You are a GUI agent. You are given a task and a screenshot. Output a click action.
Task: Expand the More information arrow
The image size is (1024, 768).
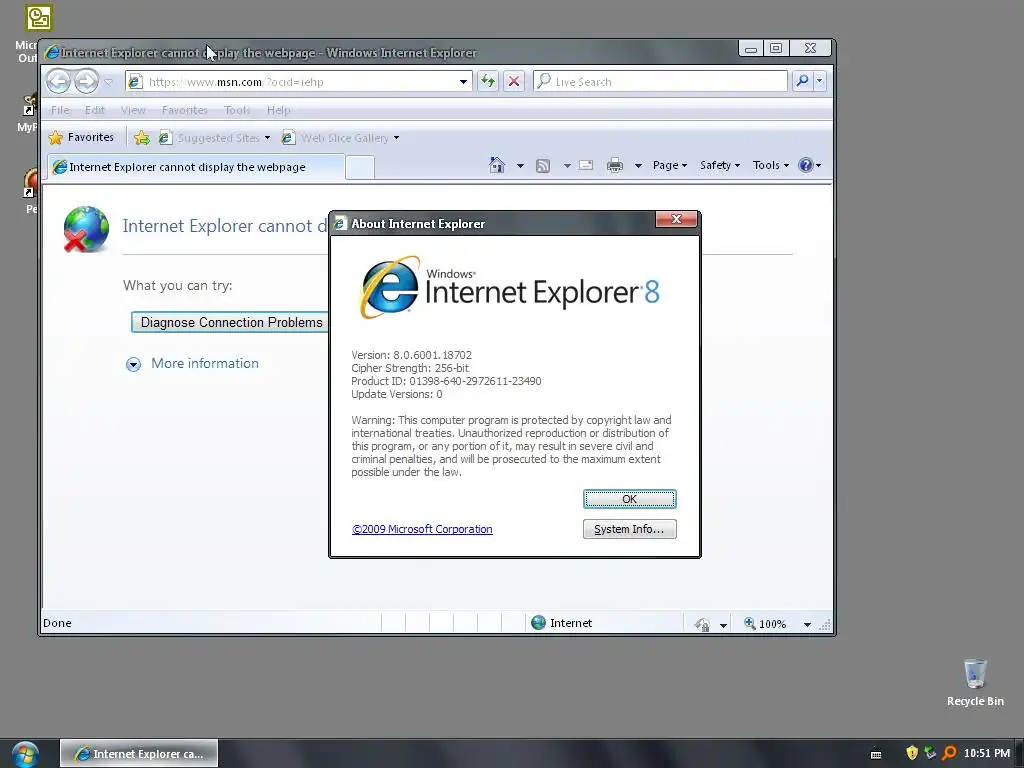click(133, 364)
